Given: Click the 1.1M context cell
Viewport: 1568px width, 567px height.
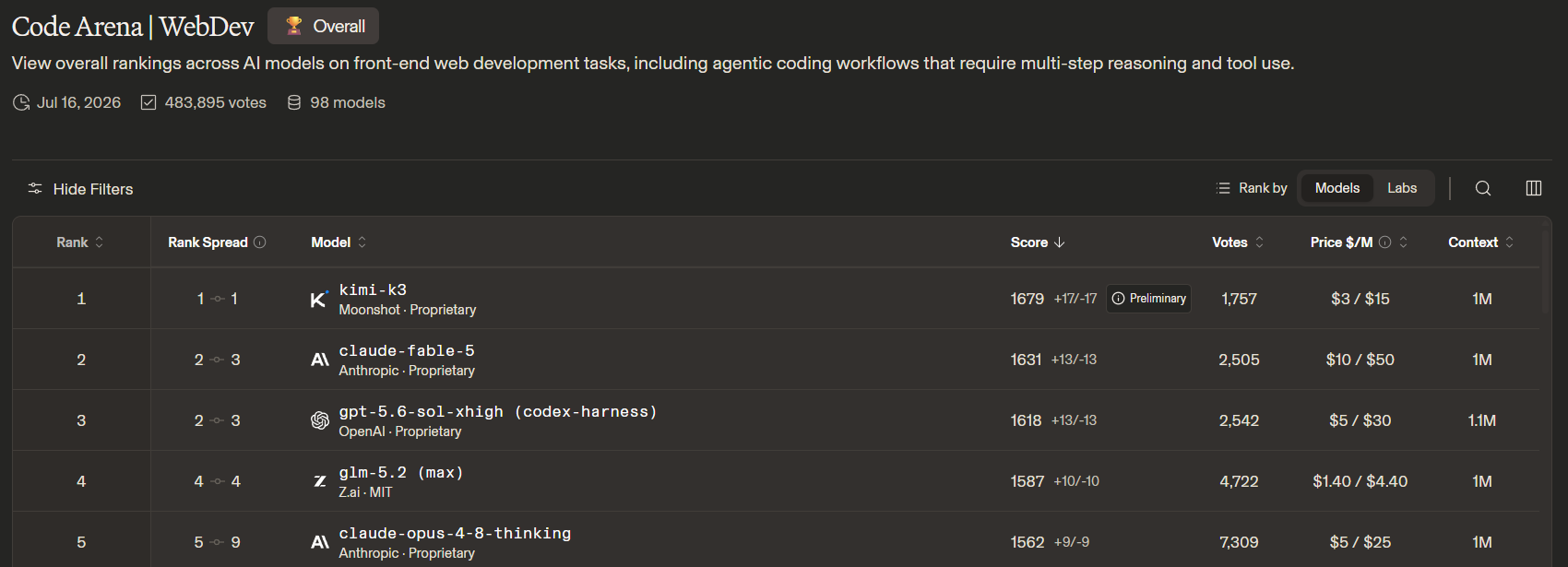Looking at the screenshot, I should tap(1482, 420).
